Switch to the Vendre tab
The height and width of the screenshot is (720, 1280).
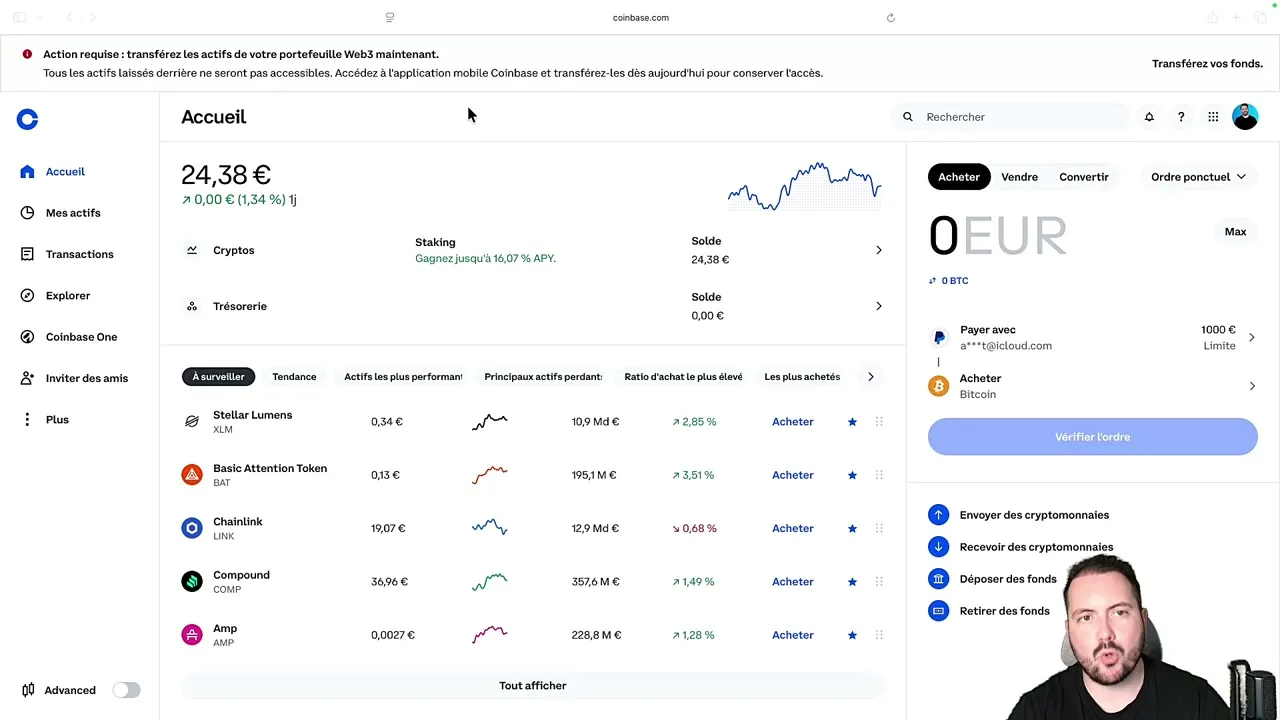(1019, 176)
